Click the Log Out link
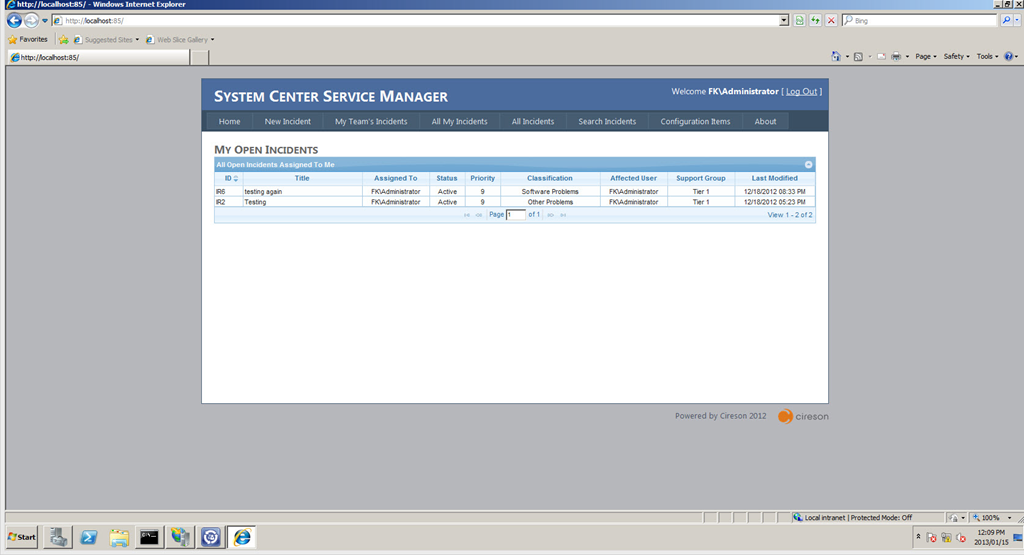 pos(801,92)
